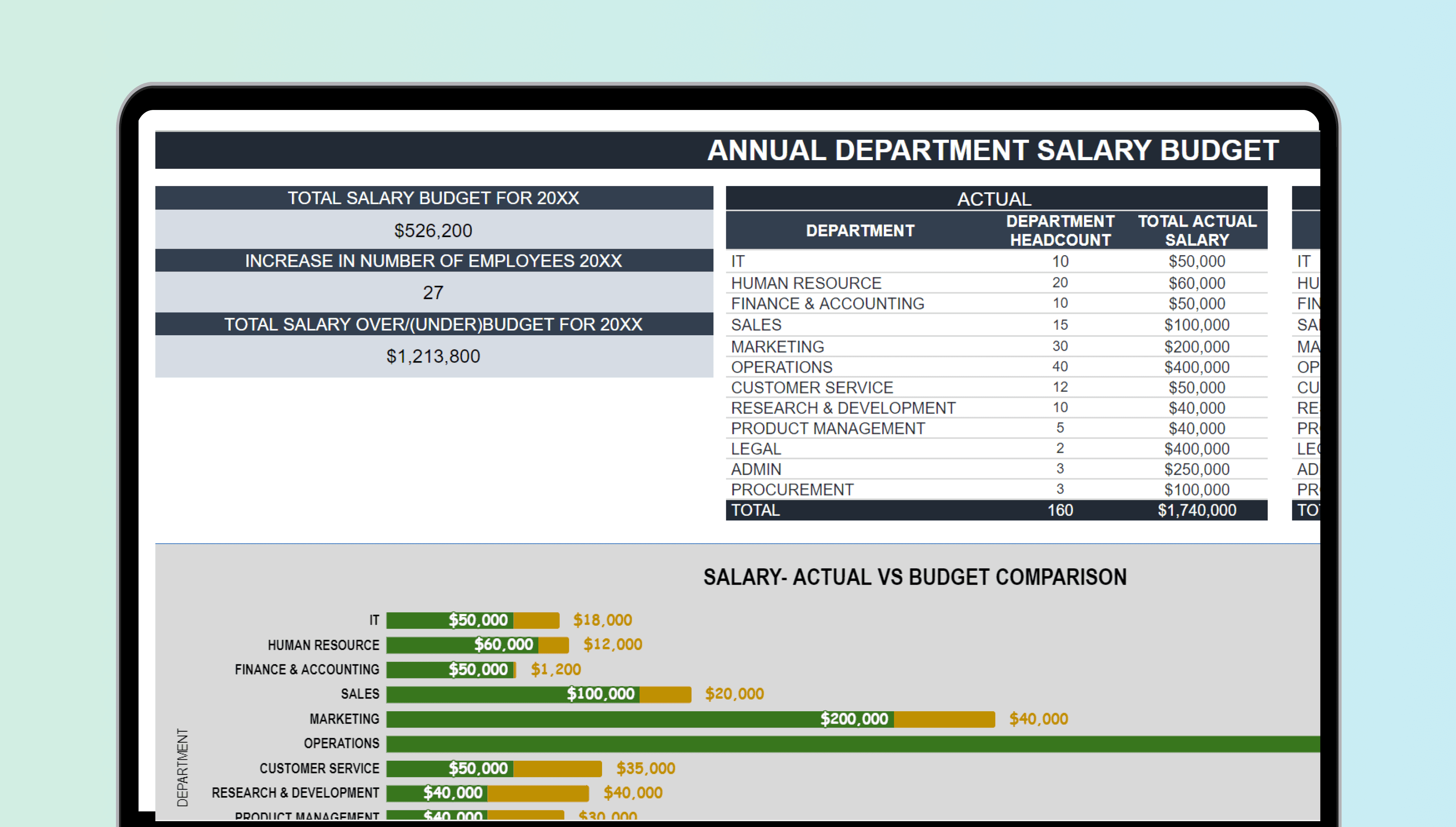Select Sales headcount value 15
This screenshot has width=1456, height=827.
tap(1060, 325)
